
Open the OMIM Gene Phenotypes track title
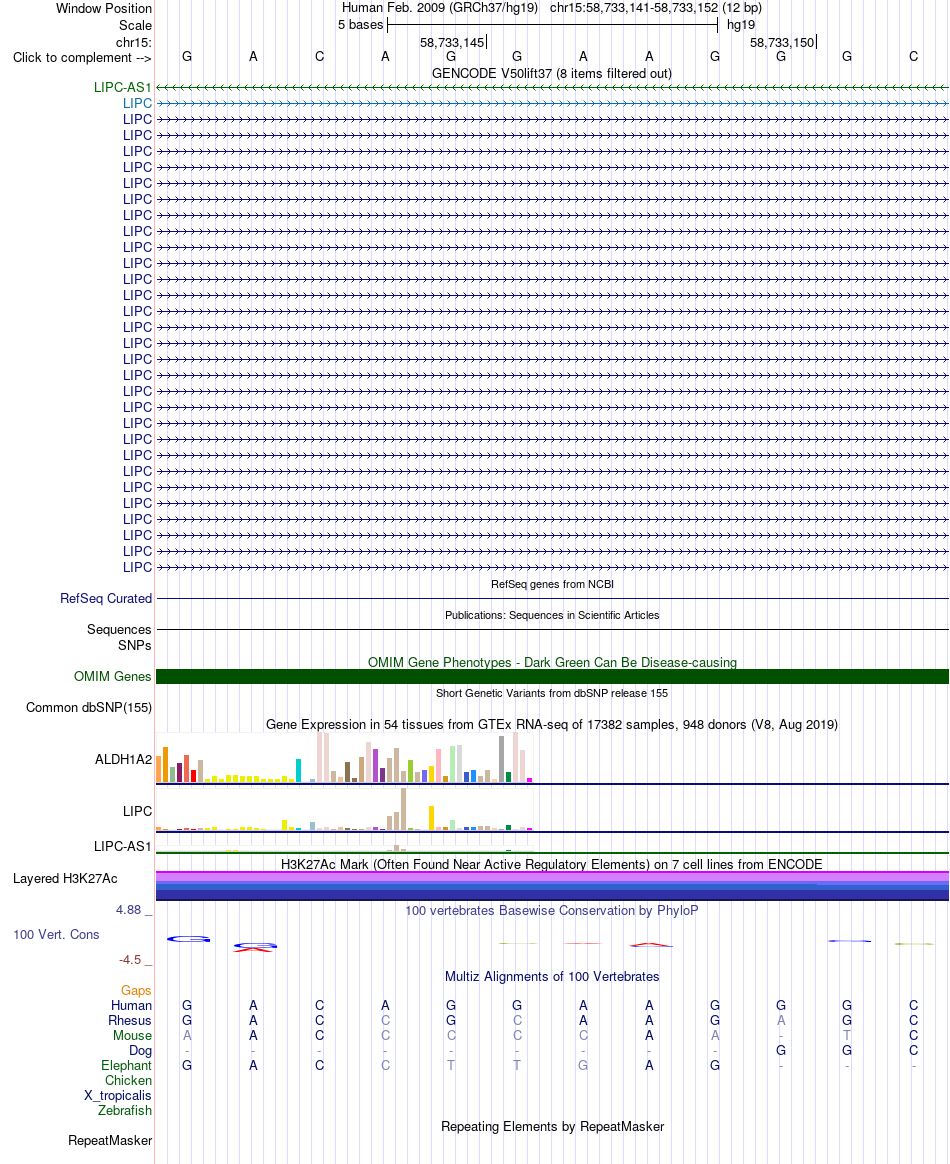tap(552, 662)
